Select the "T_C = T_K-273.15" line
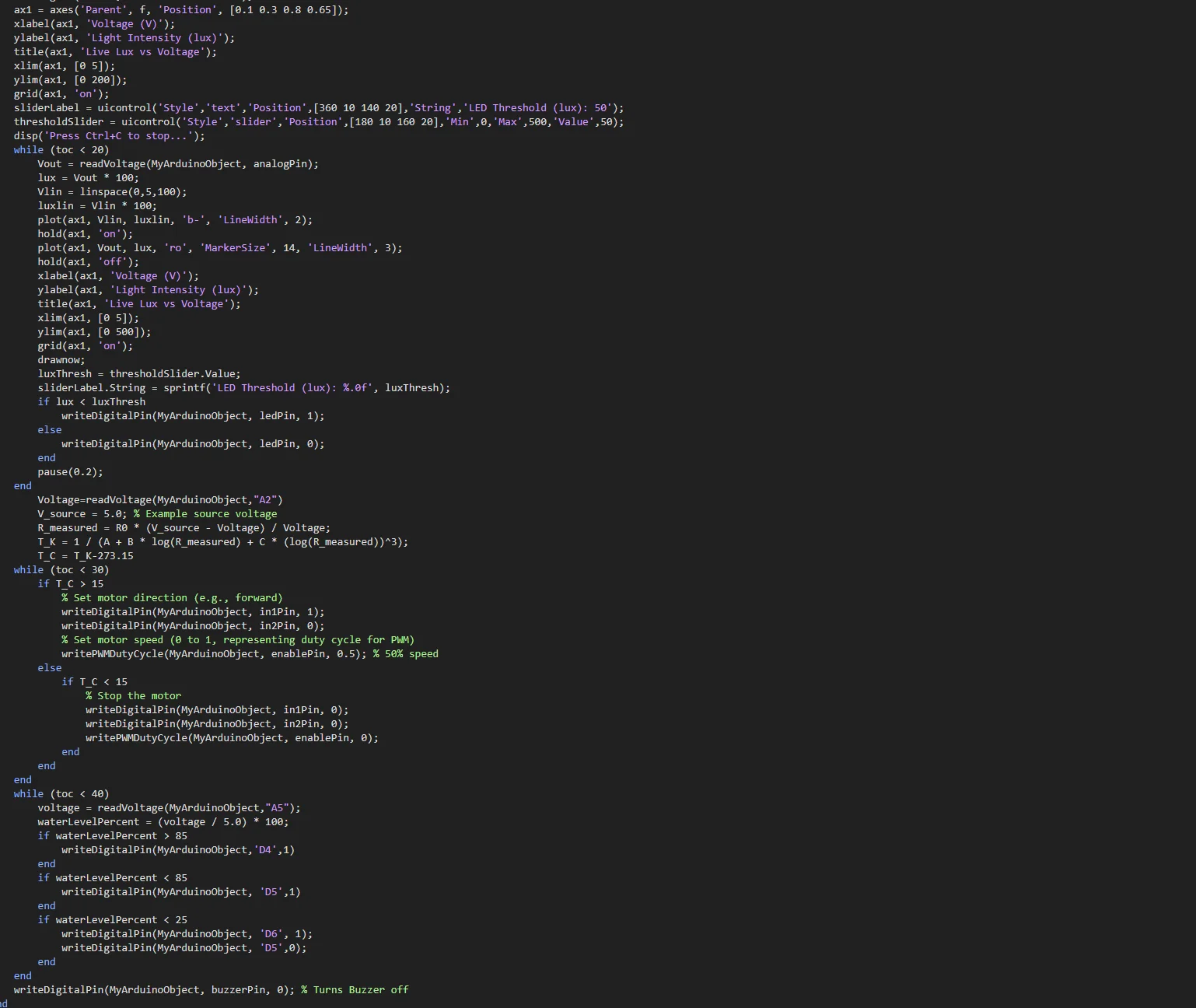This screenshot has height=1008, width=1196. pyautogui.click(x=86, y=556)
